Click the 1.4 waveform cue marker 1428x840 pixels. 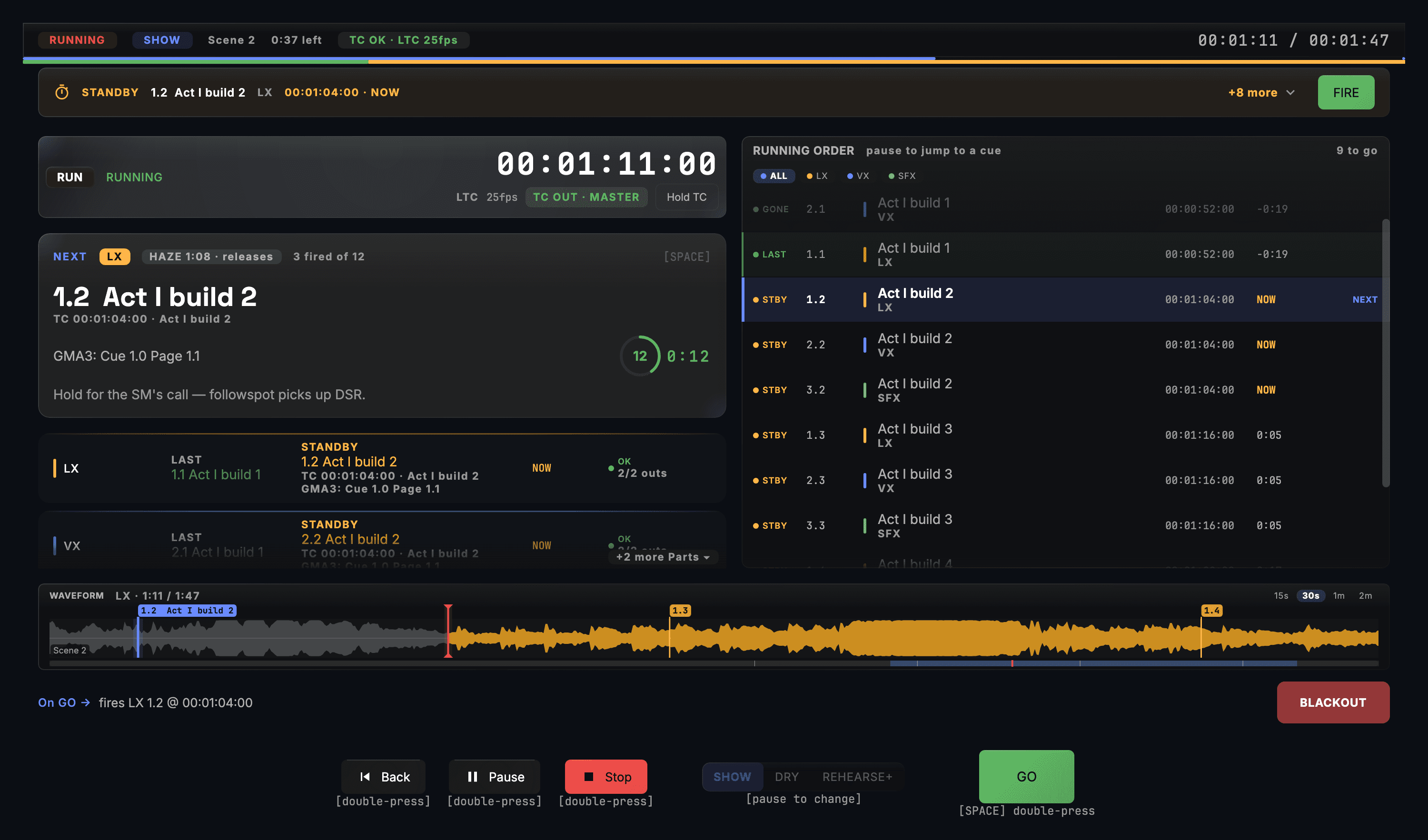(x=1211, y=611)
